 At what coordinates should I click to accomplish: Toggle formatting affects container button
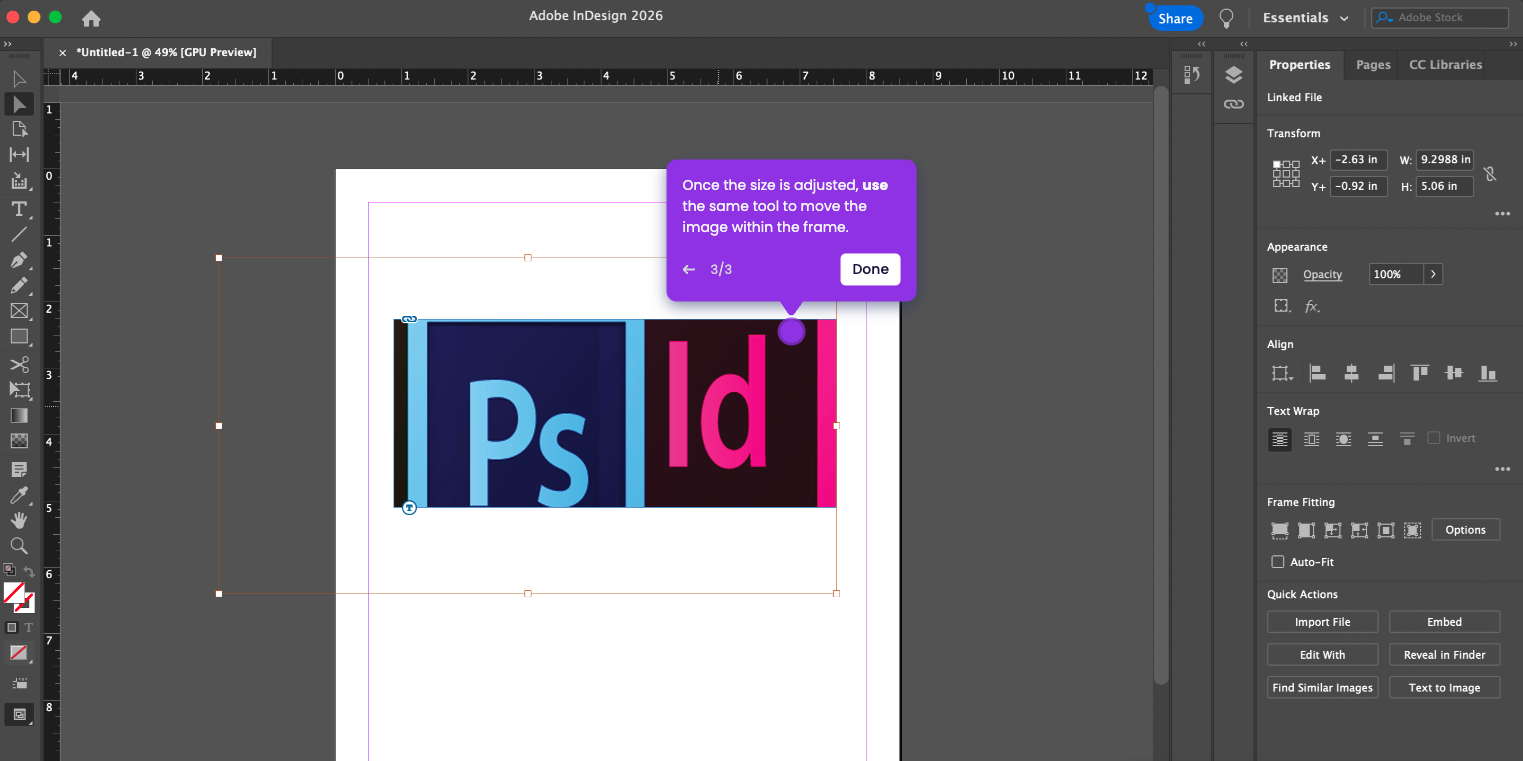11,627
